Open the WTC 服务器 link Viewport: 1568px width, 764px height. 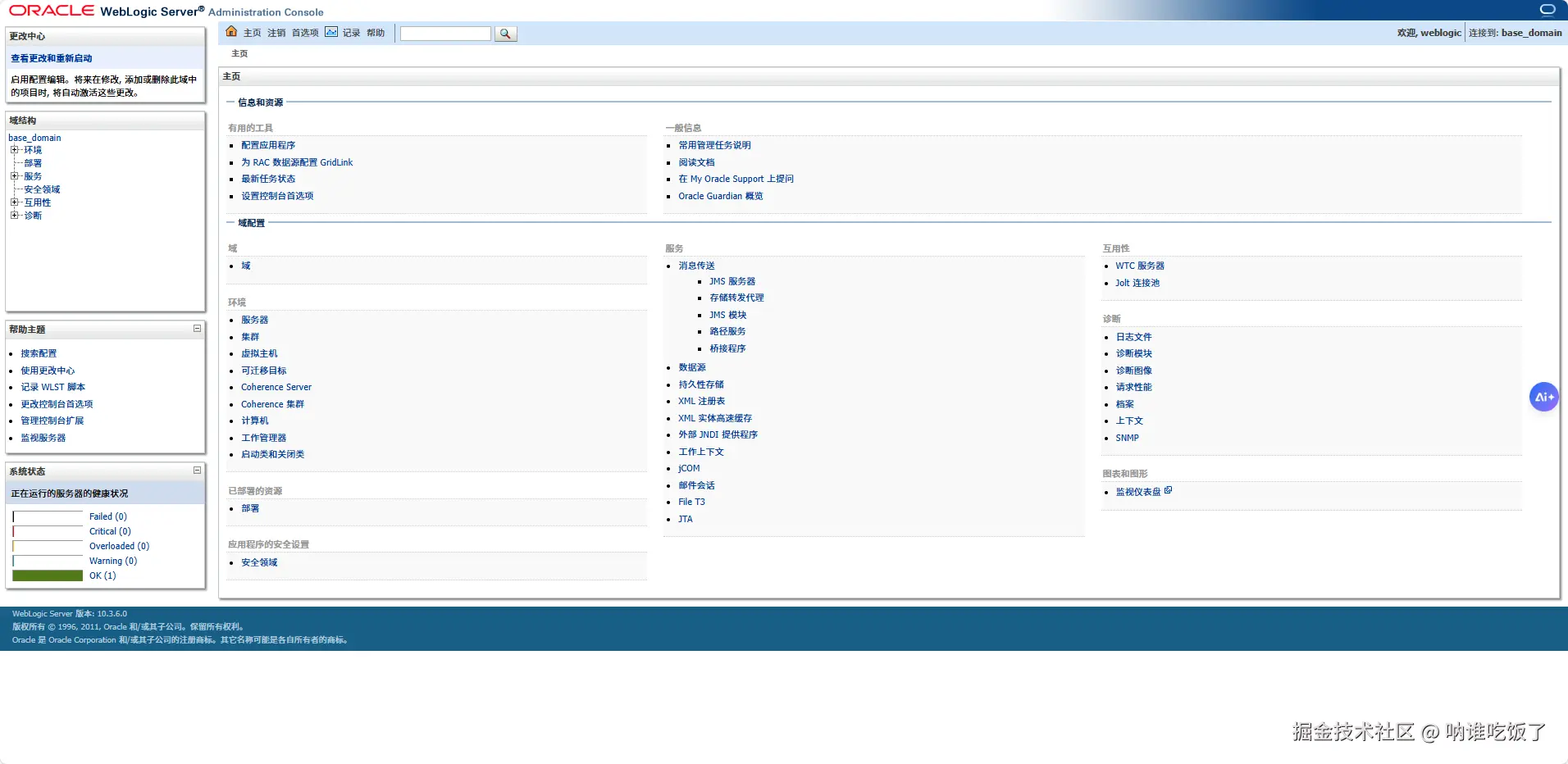(x=1140, y=266)
